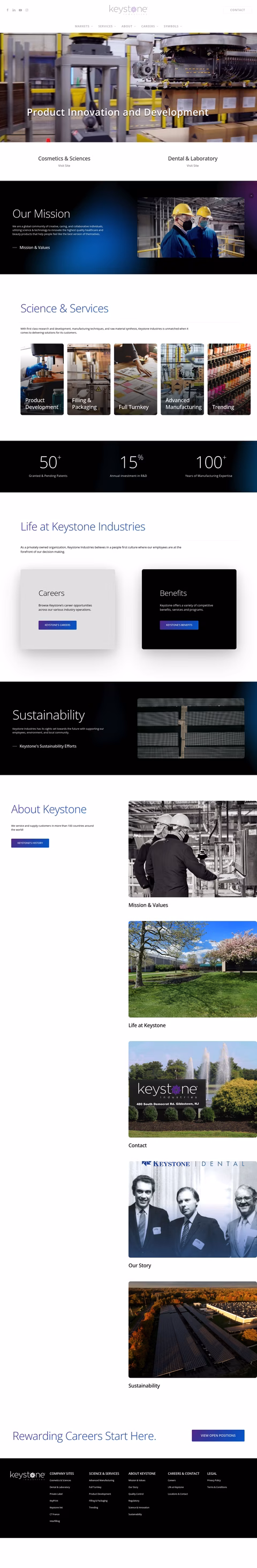Open the Mission & Values black-and-white photo
Viewport: 257px width, 1568px height.
(193, 848)
